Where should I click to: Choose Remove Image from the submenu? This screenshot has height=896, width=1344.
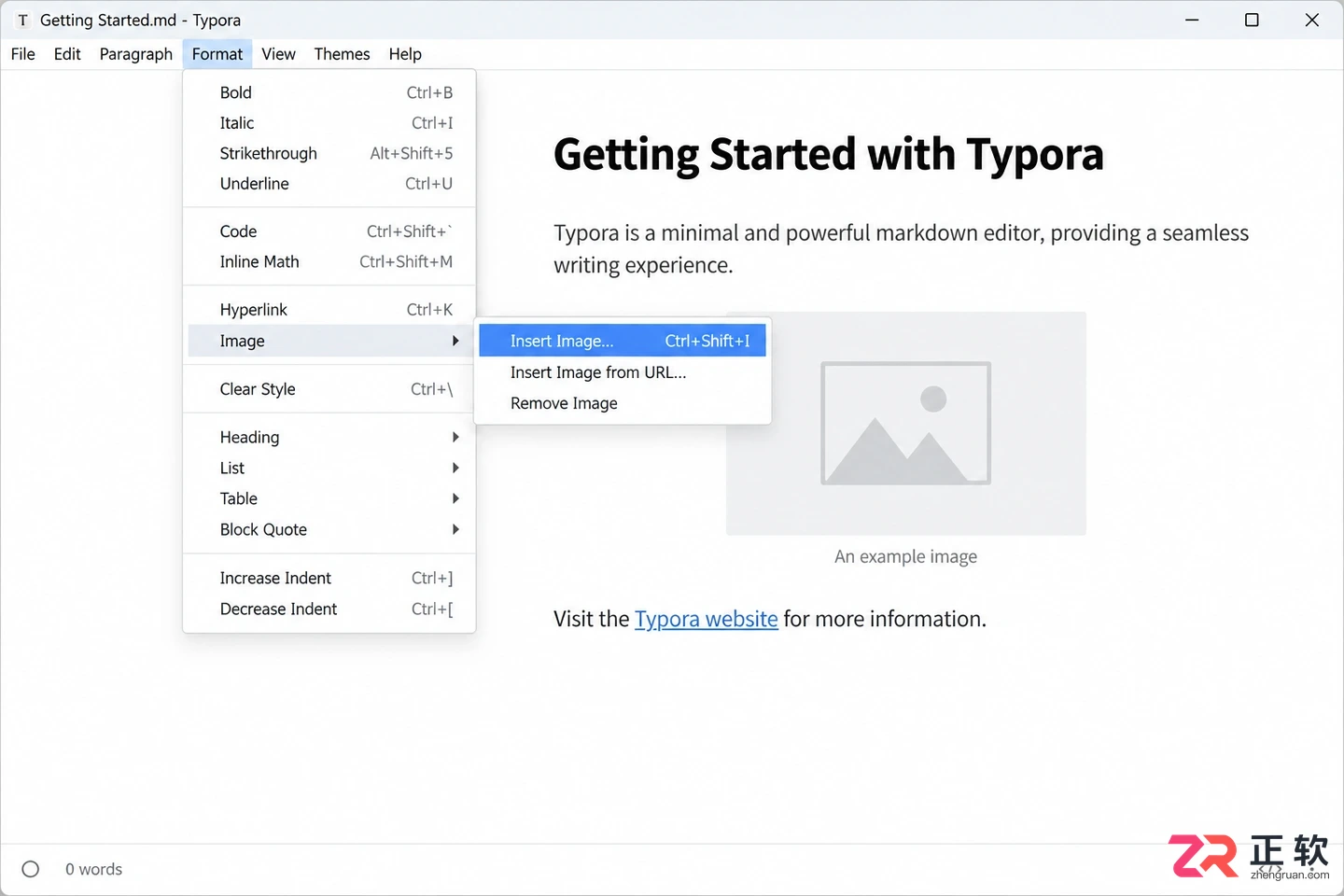623,403
